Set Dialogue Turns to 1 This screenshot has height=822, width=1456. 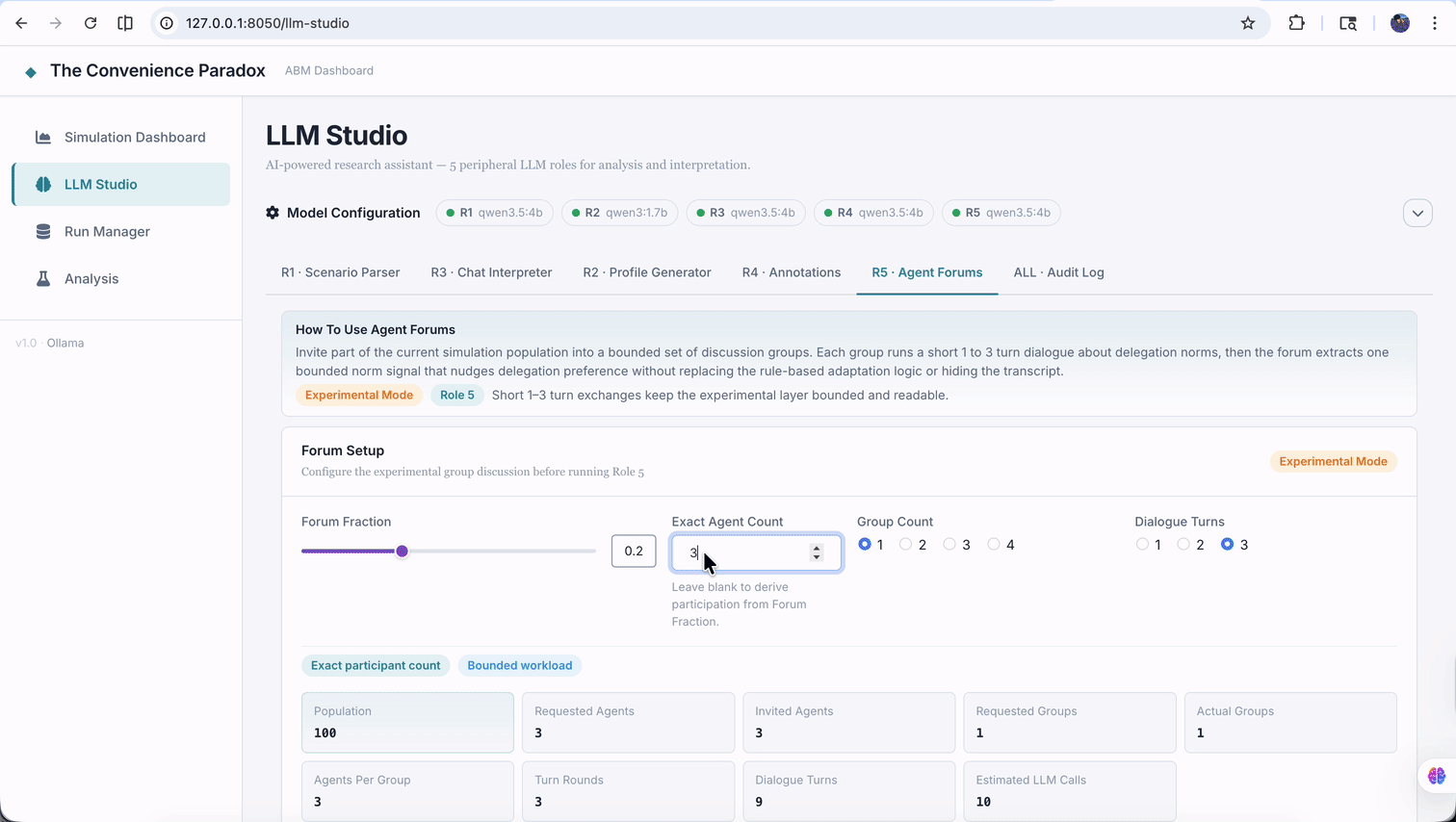coord(1142,545)
